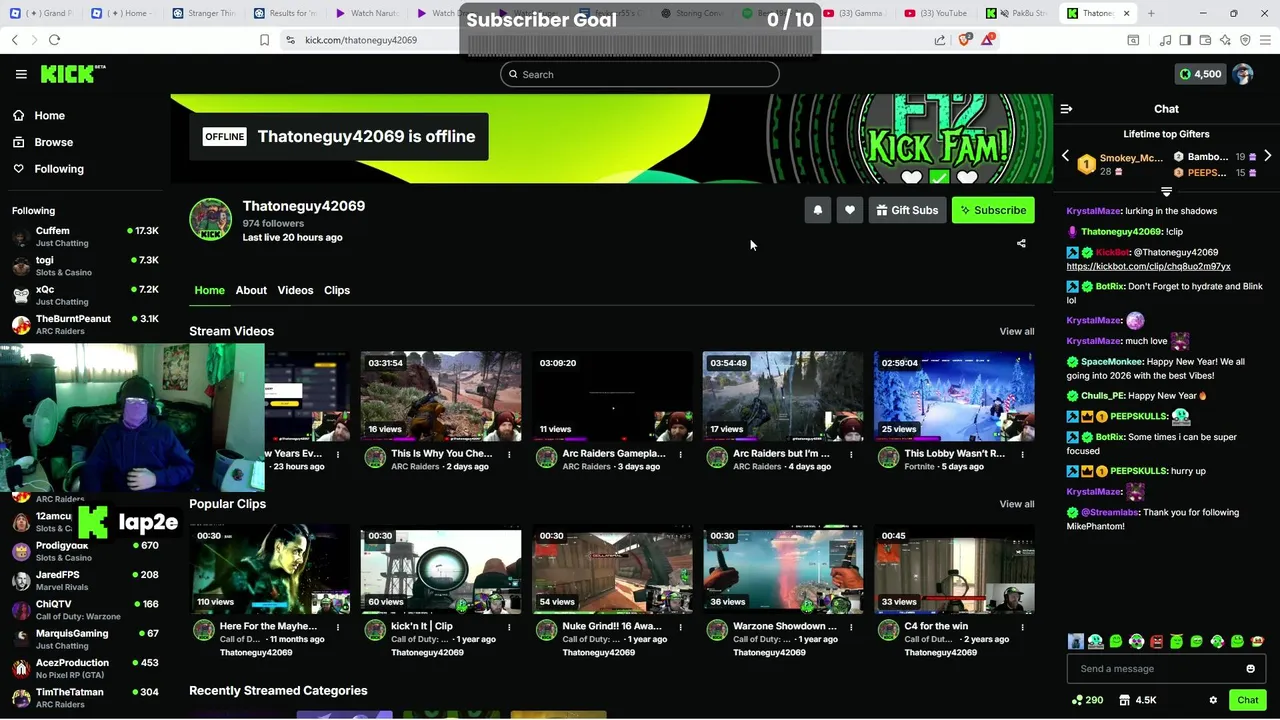This screenshot has width=1280, height=720.
Task: Open options for C4 for the win clip
Action: tap(1022, 627)
